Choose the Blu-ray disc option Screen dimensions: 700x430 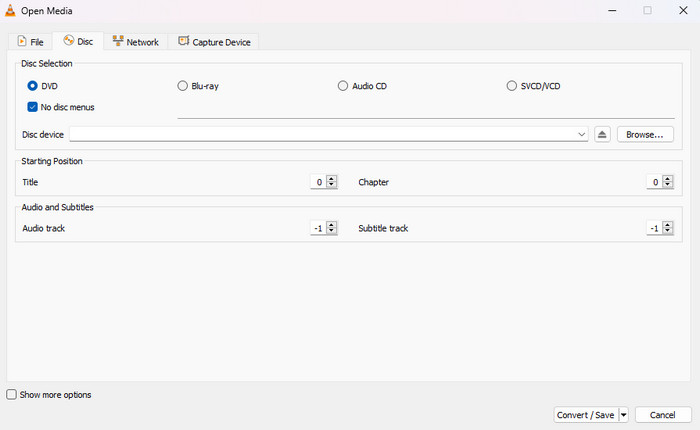[x=183, y=86]
